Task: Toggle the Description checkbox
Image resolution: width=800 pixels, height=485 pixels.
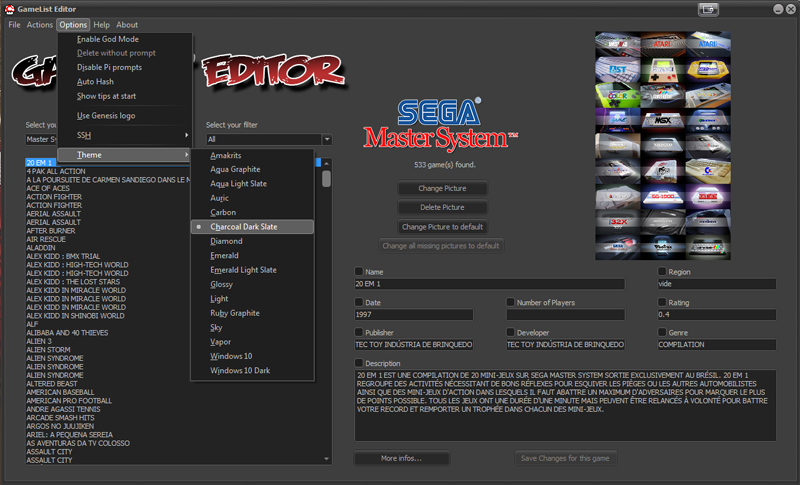Action: coord(359,363)
